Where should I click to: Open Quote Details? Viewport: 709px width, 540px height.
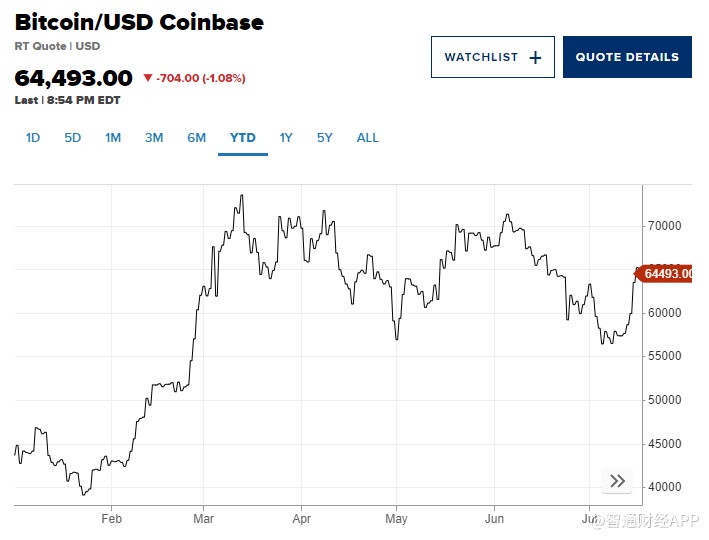627,57
